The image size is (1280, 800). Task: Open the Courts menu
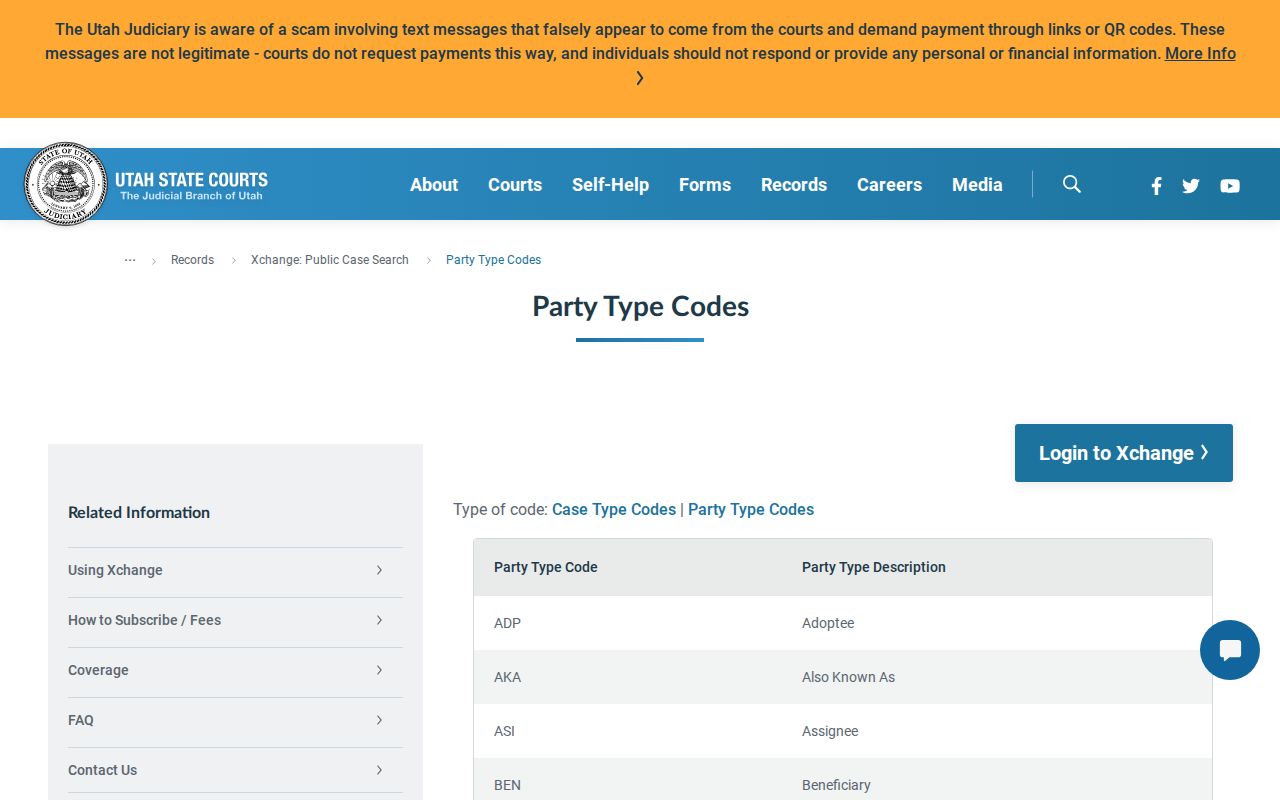click(x=515, y=185)
